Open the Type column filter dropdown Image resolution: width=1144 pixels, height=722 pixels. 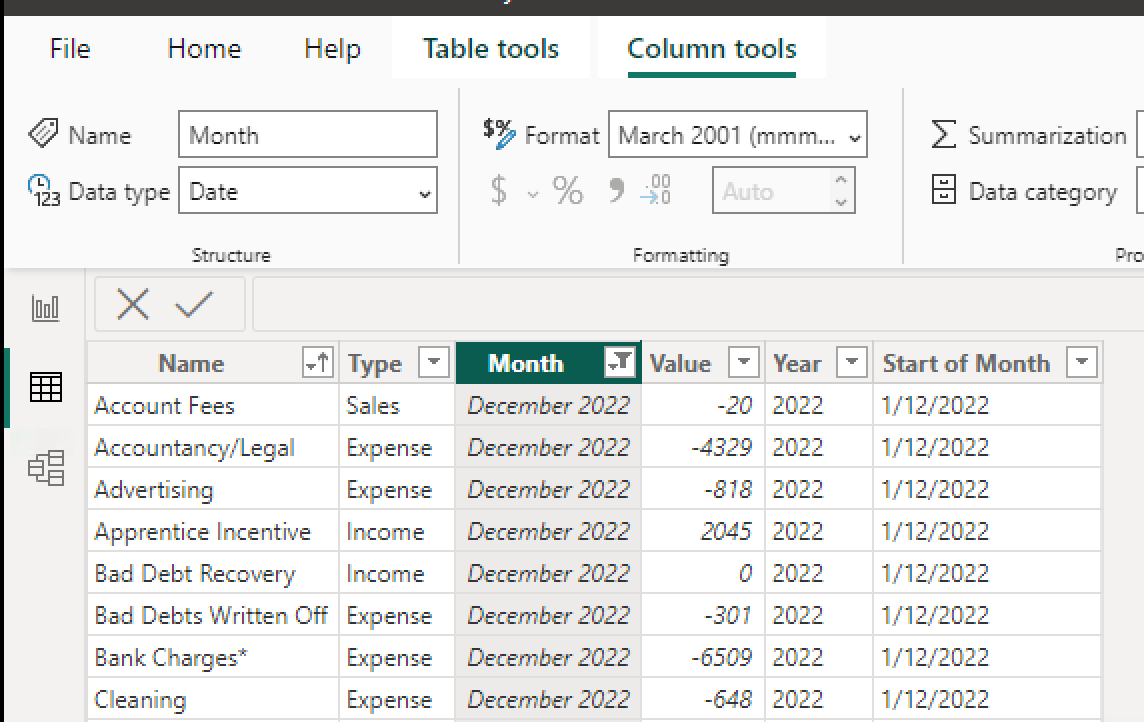click(433, 362)
